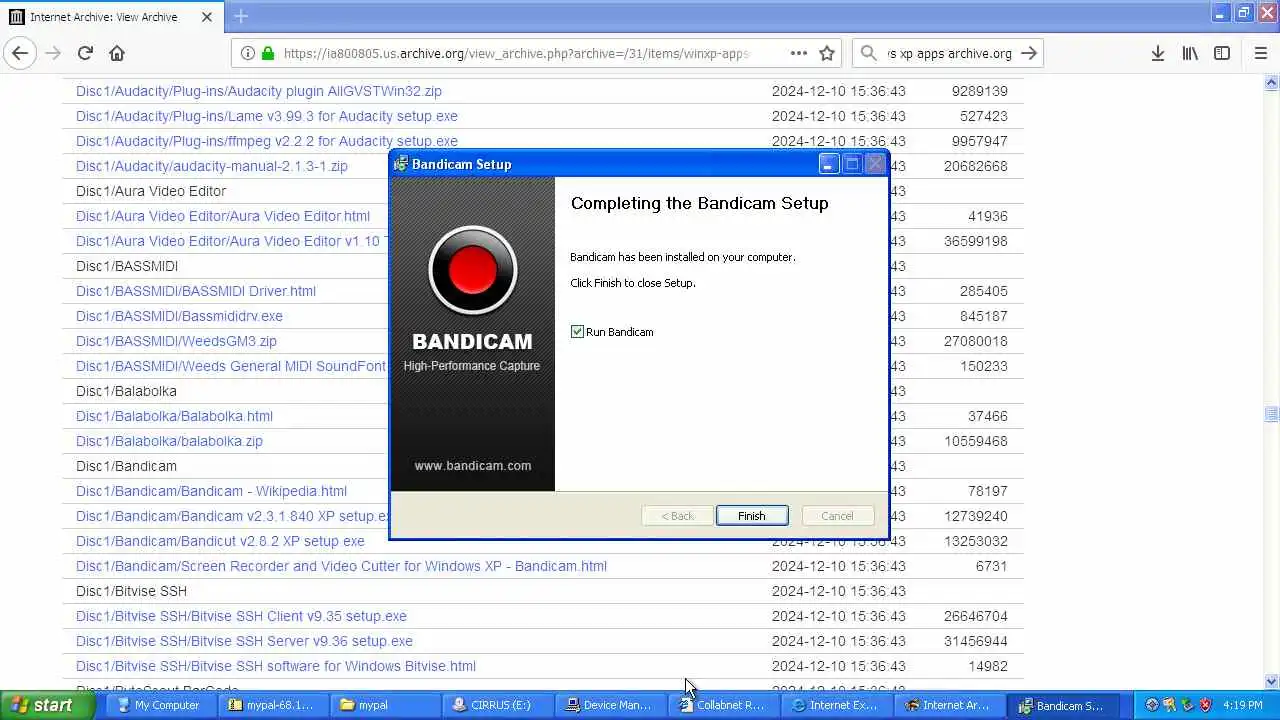This screenshot has width=1280, height=720.
Task: Click file size value 31456944
Action: tap(975, 641)
